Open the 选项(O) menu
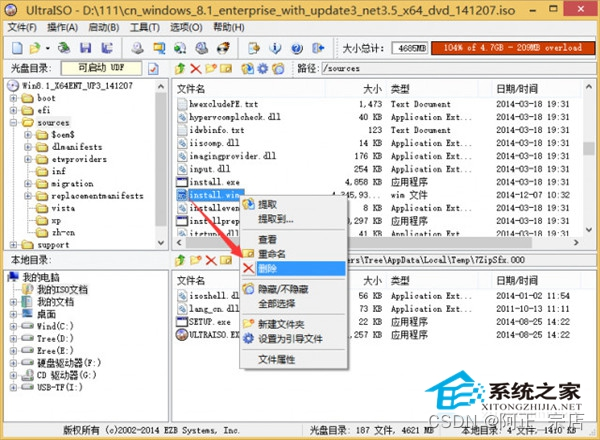This screenshot has width=600, height=440. (186, 28)
